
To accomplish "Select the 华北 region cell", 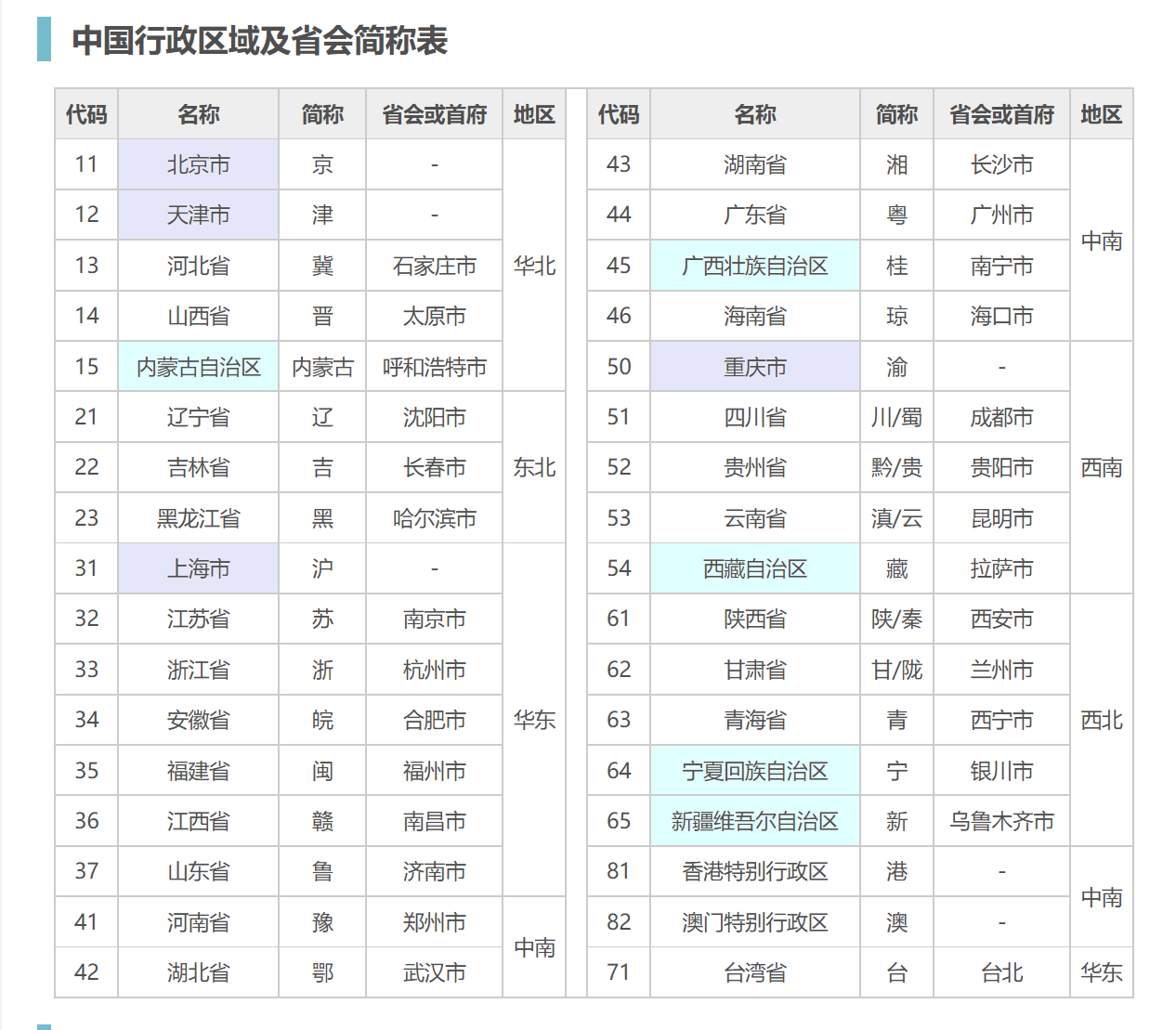I will [x=534, y=266].
